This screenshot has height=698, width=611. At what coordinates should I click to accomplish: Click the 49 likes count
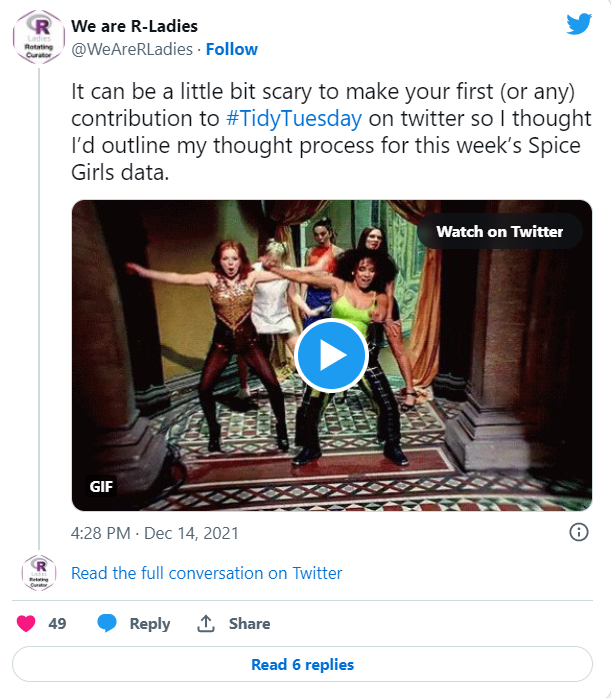point(57,623)
